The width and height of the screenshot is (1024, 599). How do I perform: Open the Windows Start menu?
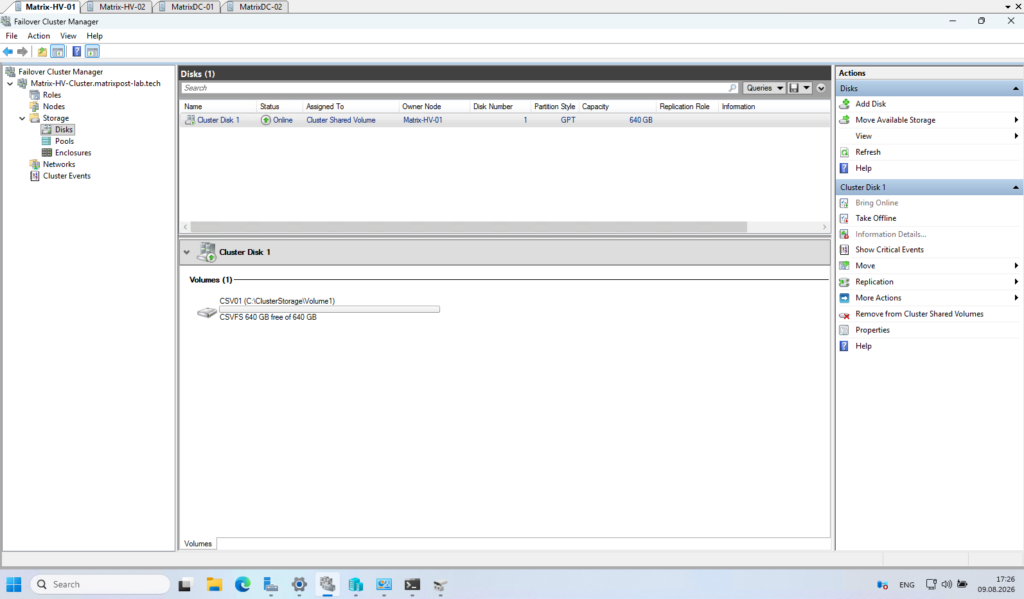point(14,585)
